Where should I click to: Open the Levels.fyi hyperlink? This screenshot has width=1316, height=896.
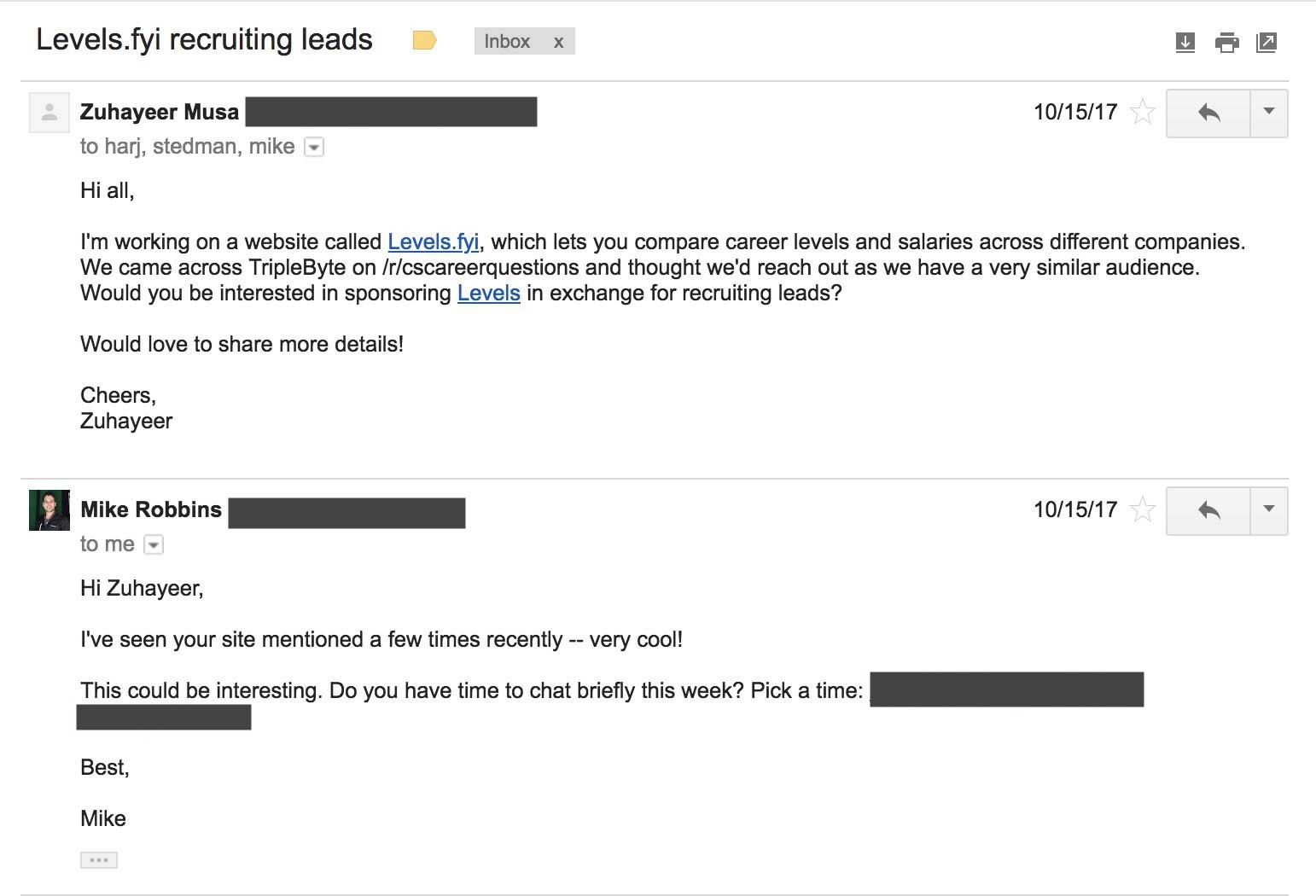[434, 241]
